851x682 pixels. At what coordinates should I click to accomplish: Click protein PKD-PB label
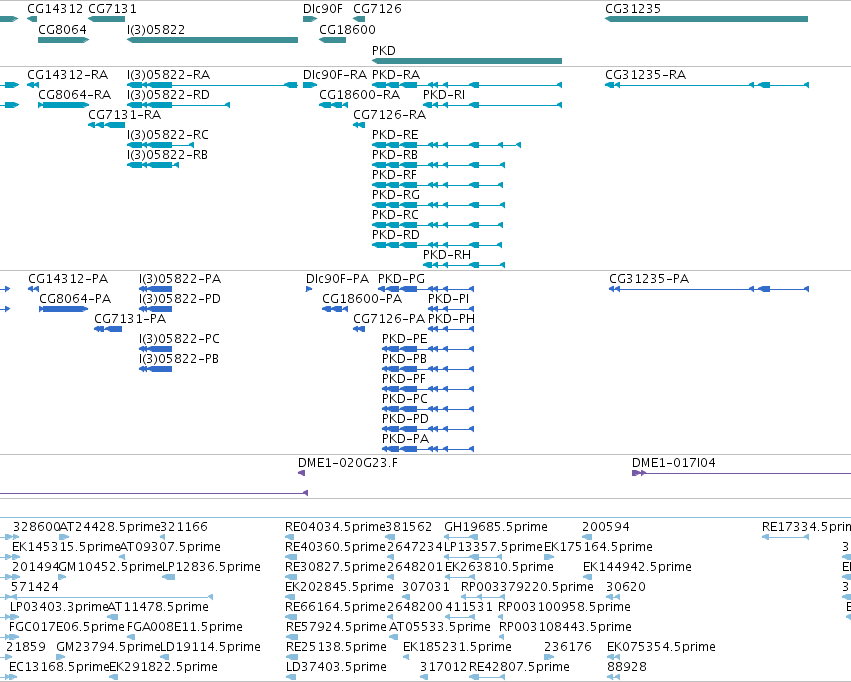(404, 359)
